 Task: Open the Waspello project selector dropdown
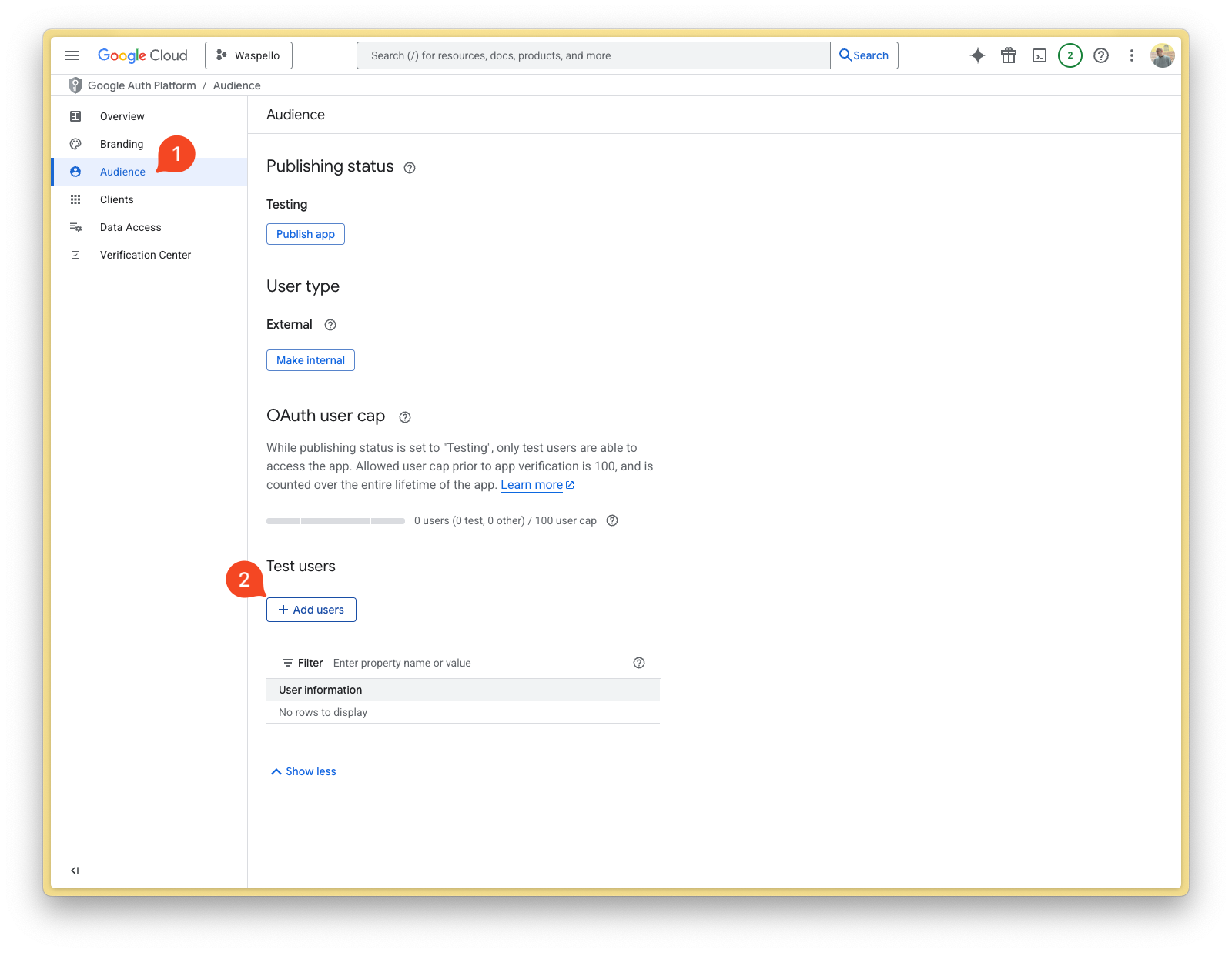[x=248, y=55]
